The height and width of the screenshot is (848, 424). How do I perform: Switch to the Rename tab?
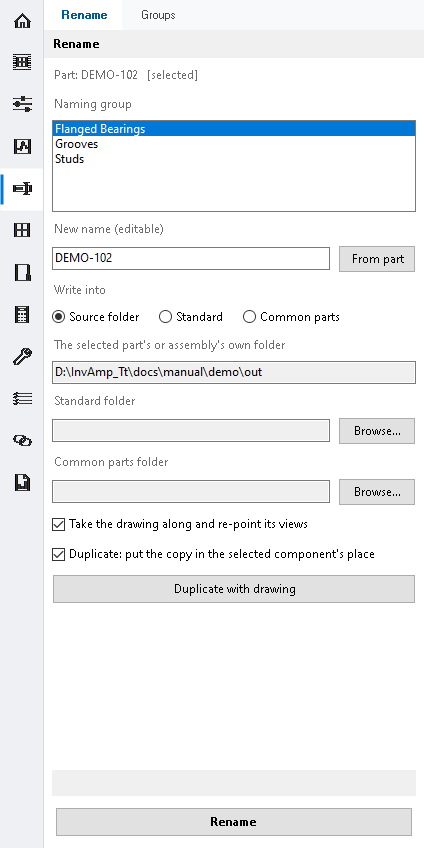tap(84, 15)
